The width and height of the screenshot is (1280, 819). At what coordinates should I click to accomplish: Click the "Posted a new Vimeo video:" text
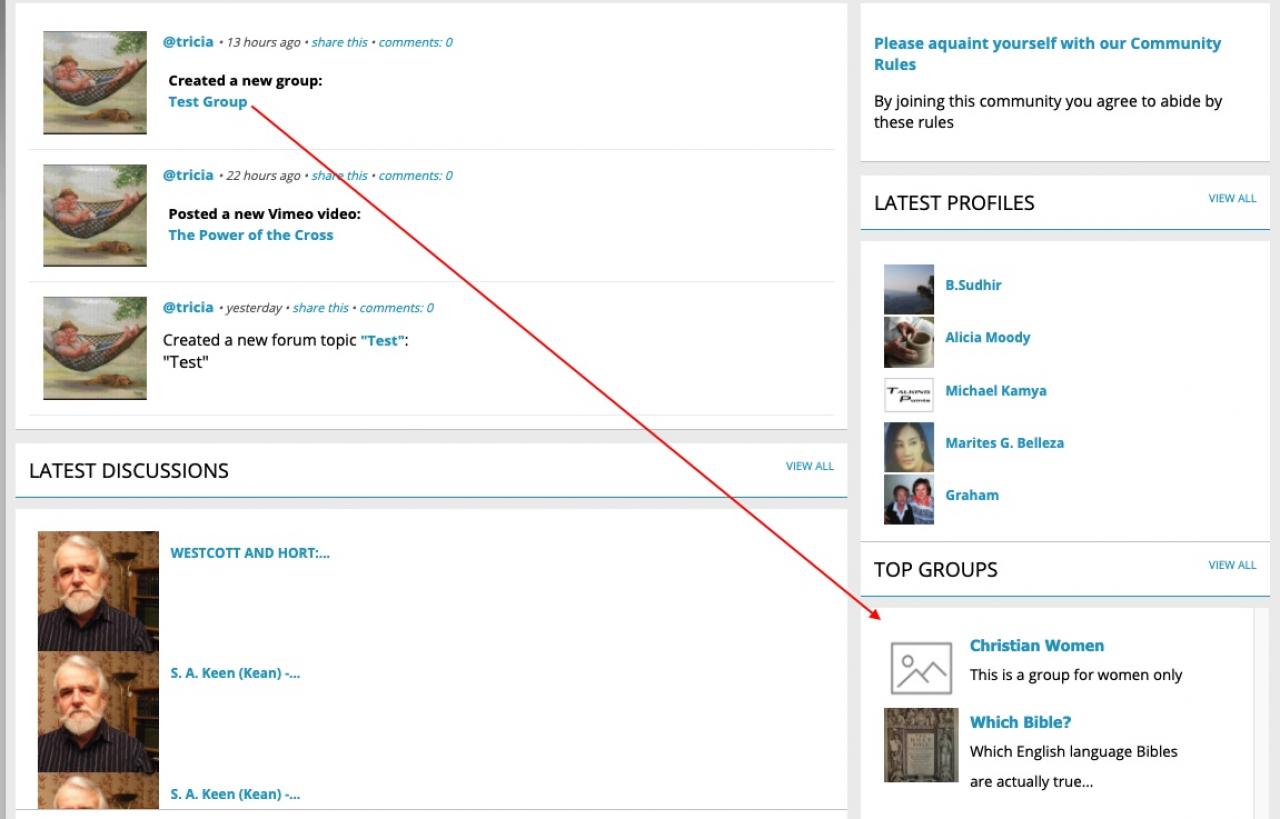coord(265,214)
